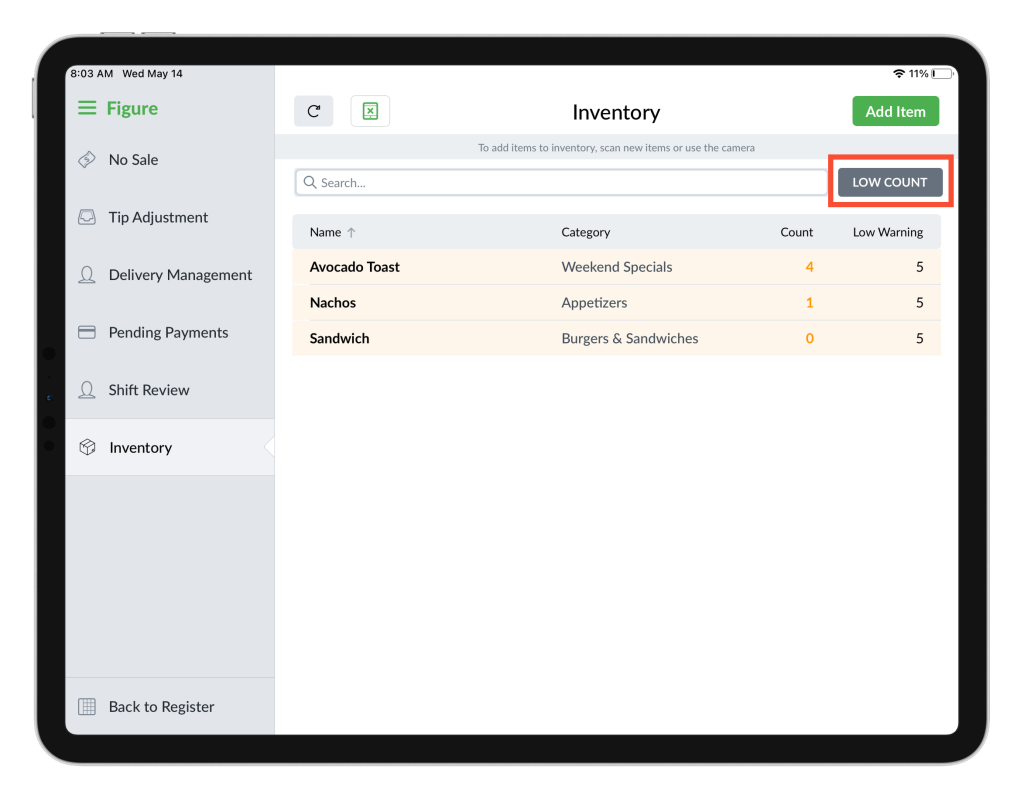Click the Shift Review person icon
Screen dimensions: 1024x800
pos(87,390)
